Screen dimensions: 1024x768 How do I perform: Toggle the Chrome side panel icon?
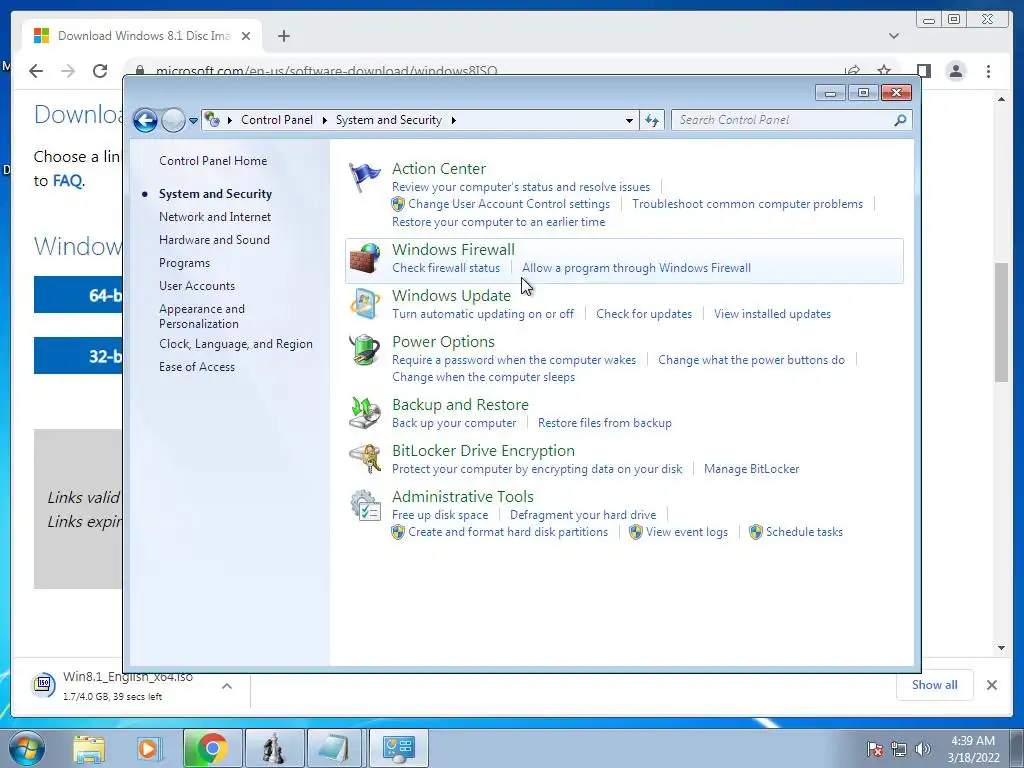(923, 71)
